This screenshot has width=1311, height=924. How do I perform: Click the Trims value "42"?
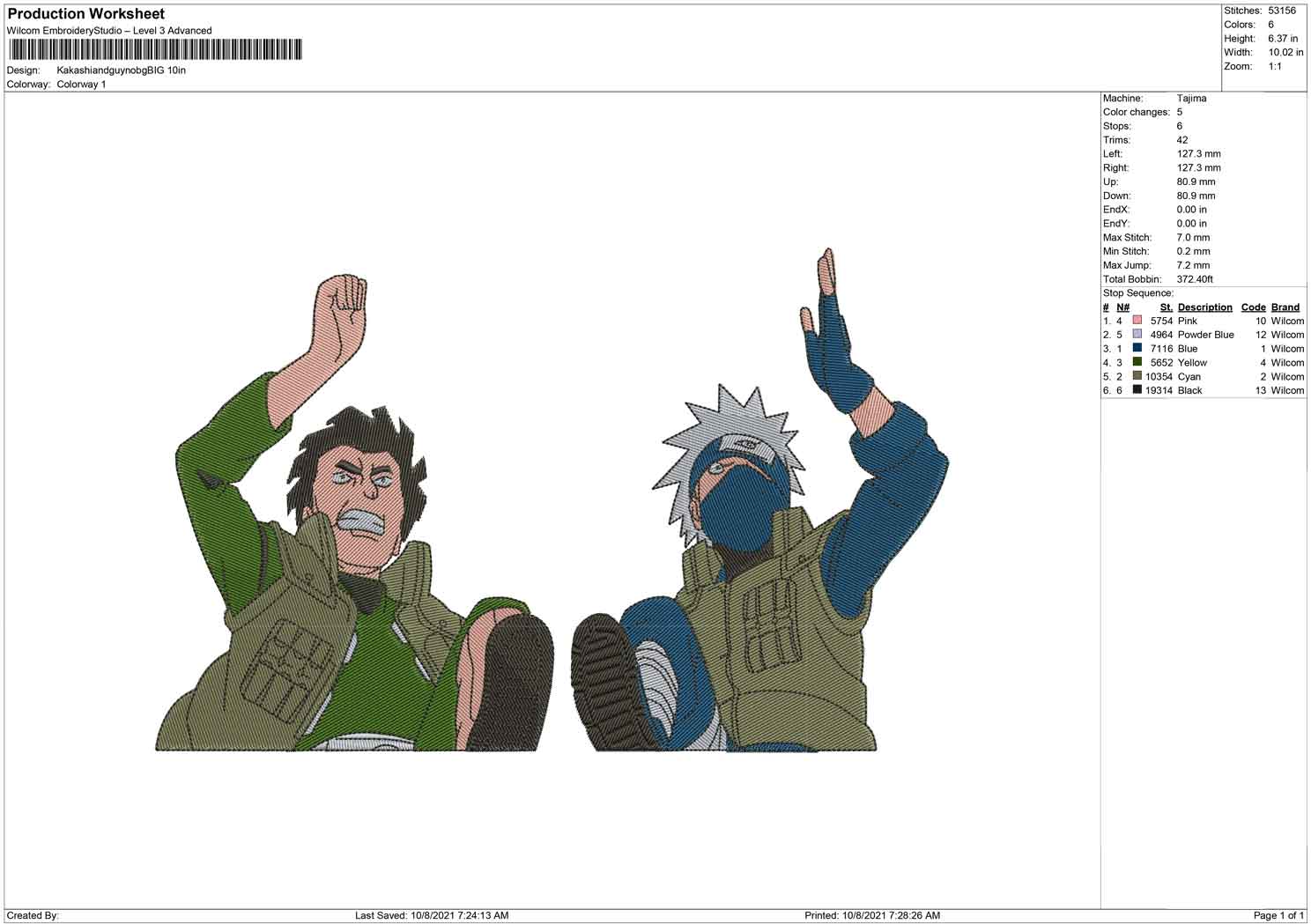tap(1182, 140)
